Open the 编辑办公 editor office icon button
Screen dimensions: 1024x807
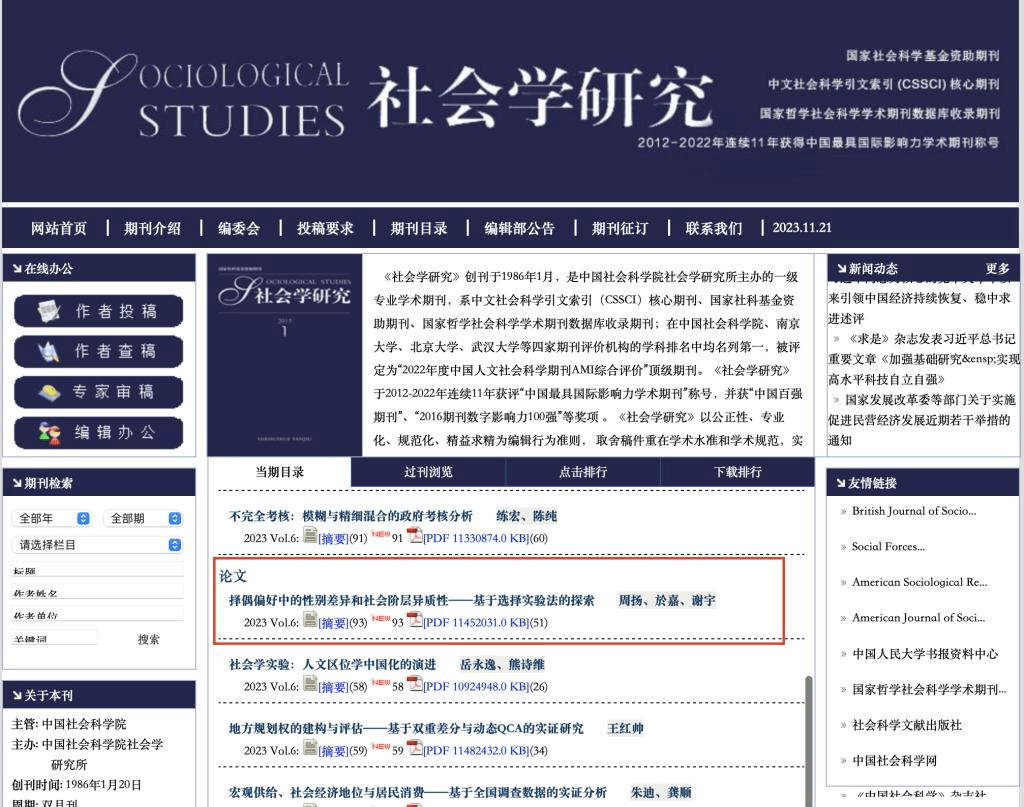pos(98,433)
